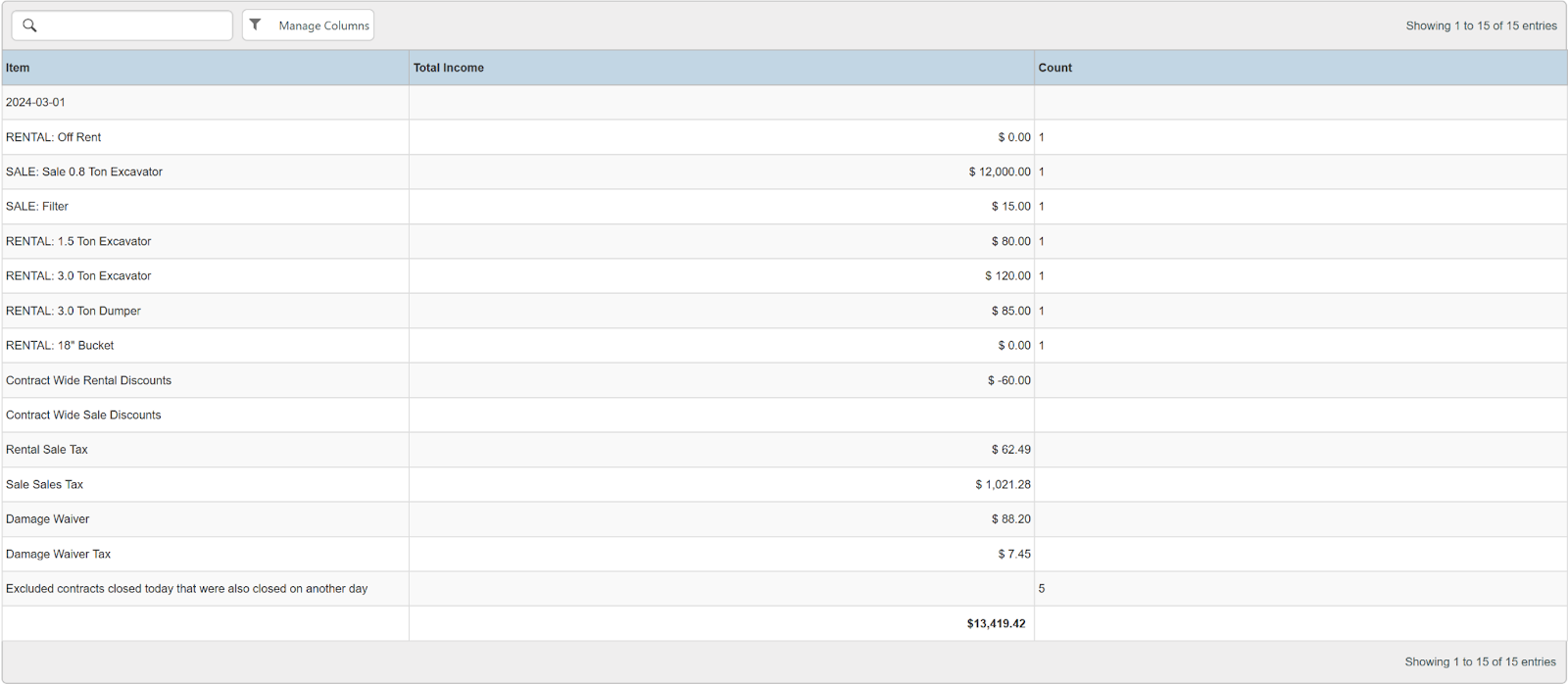Select the 2024-03-01 date row

[x=35, y=102]
